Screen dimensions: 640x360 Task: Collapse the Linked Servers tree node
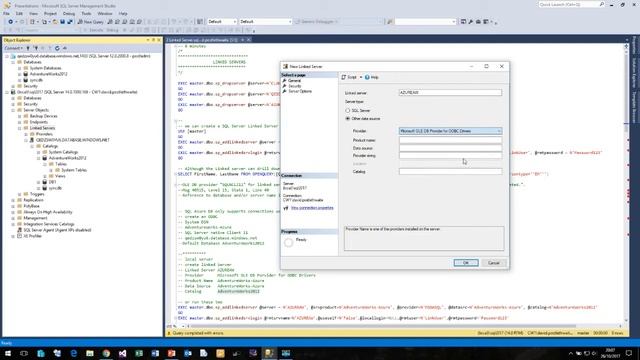[x=20, y=128]
